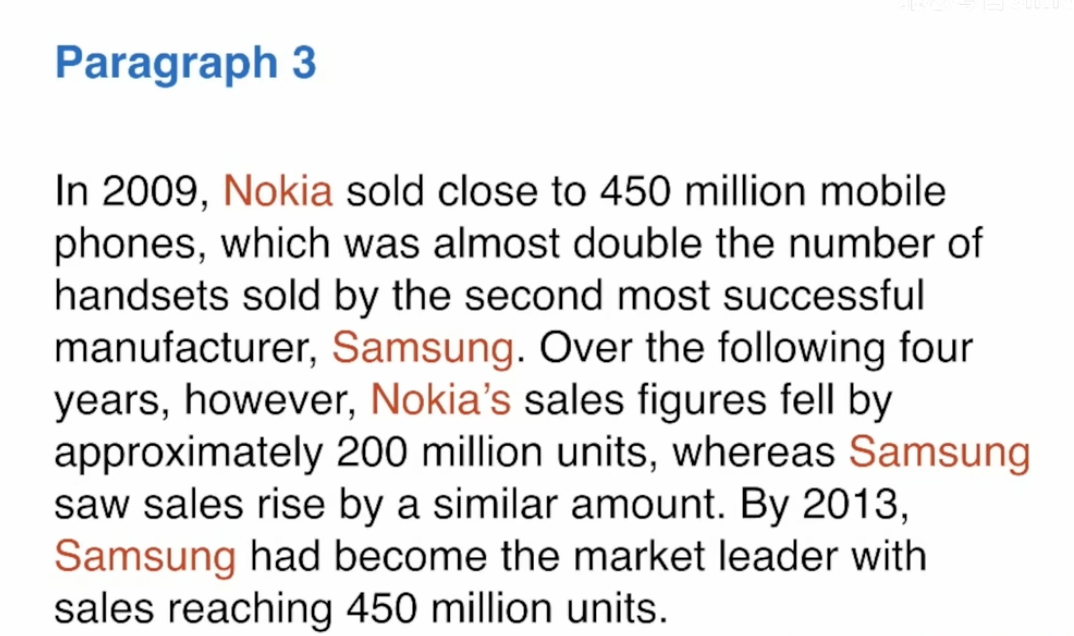Click the red Nokia before 'sold close'
Screen dimensions: 1074x636
[x=278, y=191]
